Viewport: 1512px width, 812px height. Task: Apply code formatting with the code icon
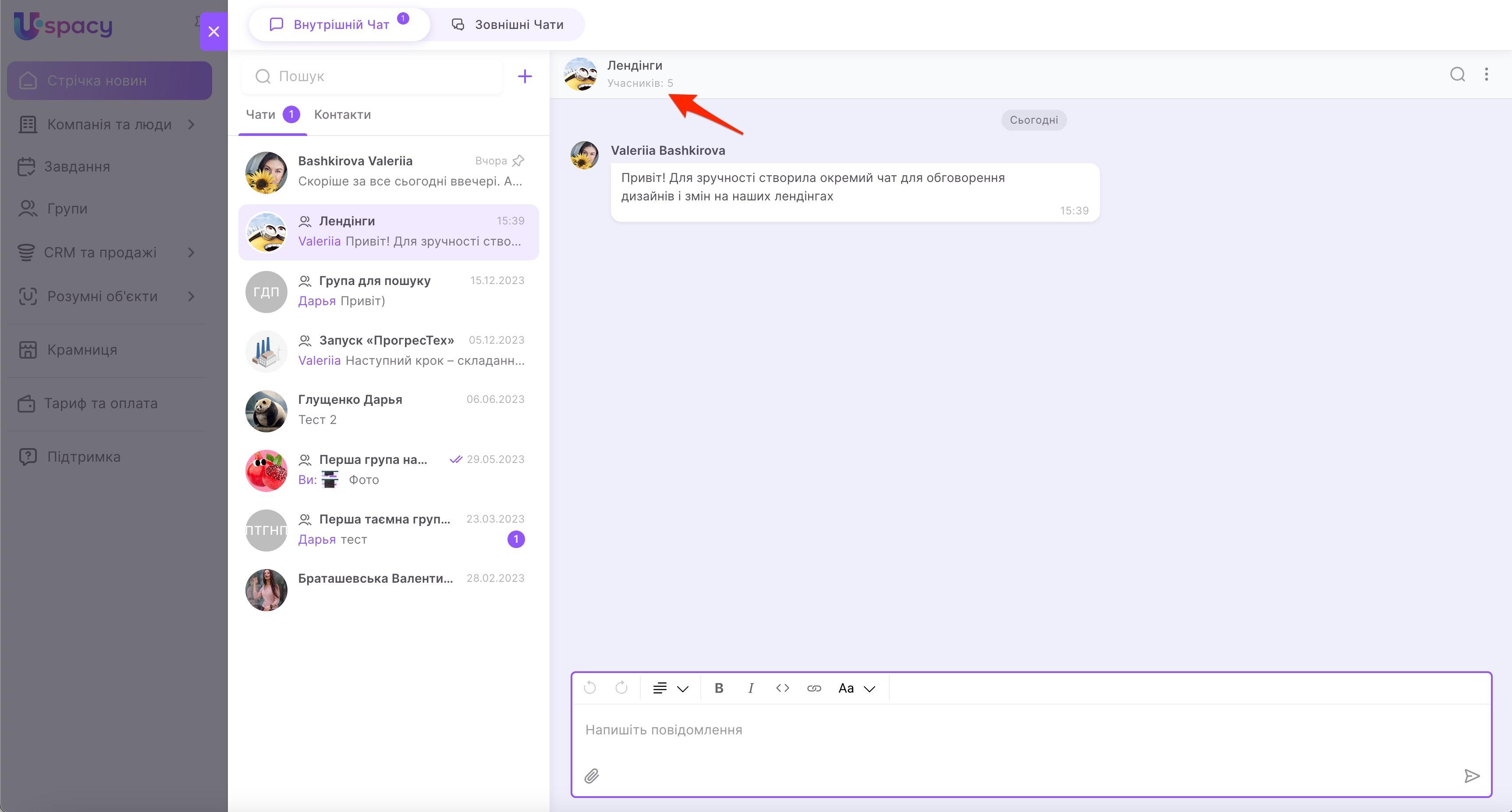pos(782,688)
